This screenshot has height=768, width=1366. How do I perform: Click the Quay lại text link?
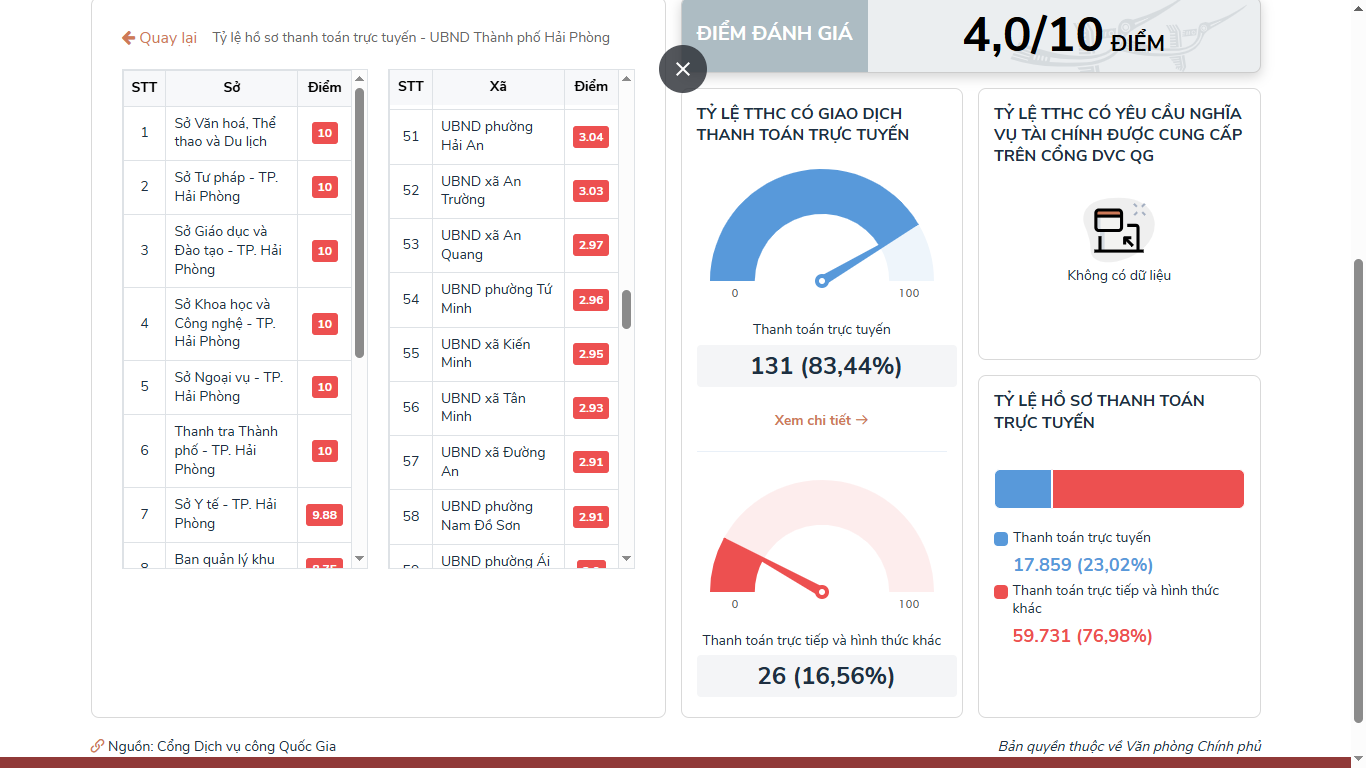click(167, 38)
